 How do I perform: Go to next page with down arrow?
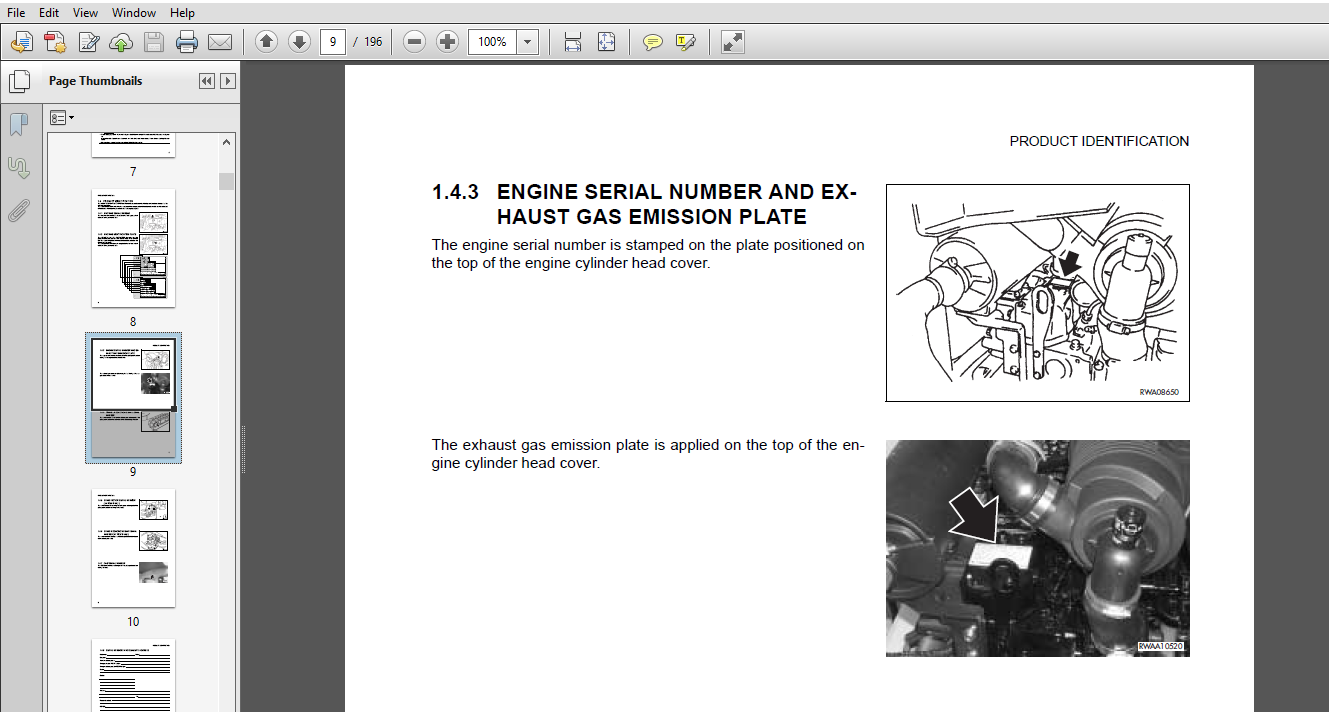[x=299, y=42]
